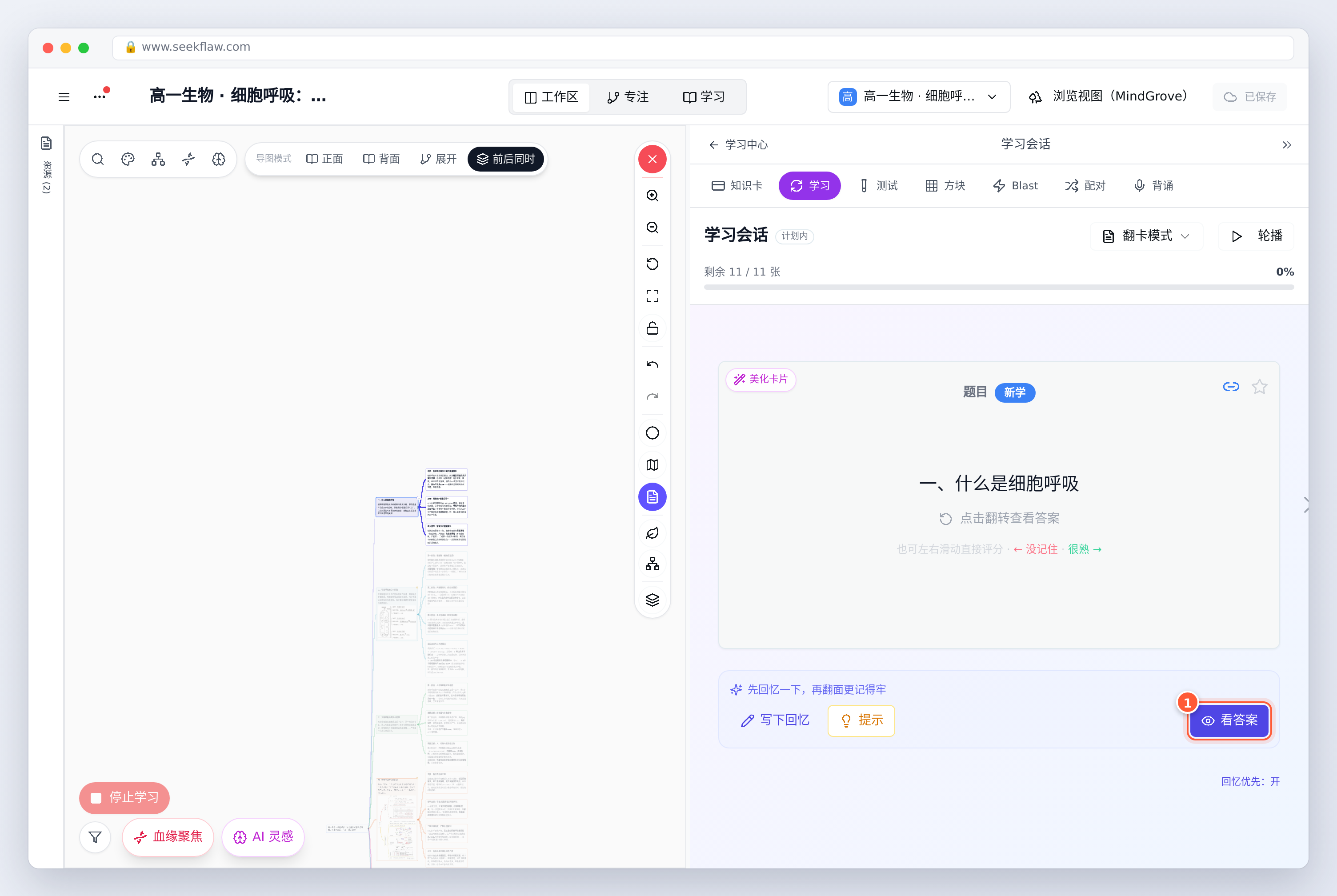Click the browser address bar

pos(703,48)
